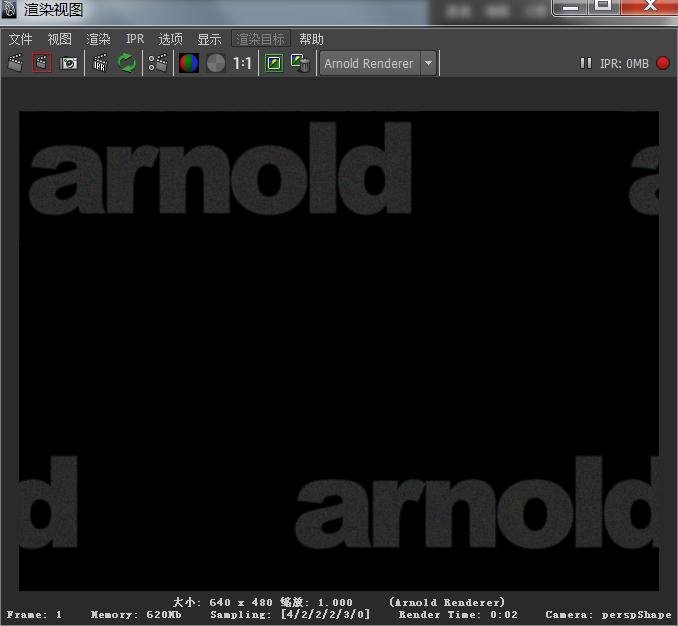The width and height of the screenshot is (678, 626).
Task: Click the 渲染视图 window title icon
Action: click(x=9, y=9)
